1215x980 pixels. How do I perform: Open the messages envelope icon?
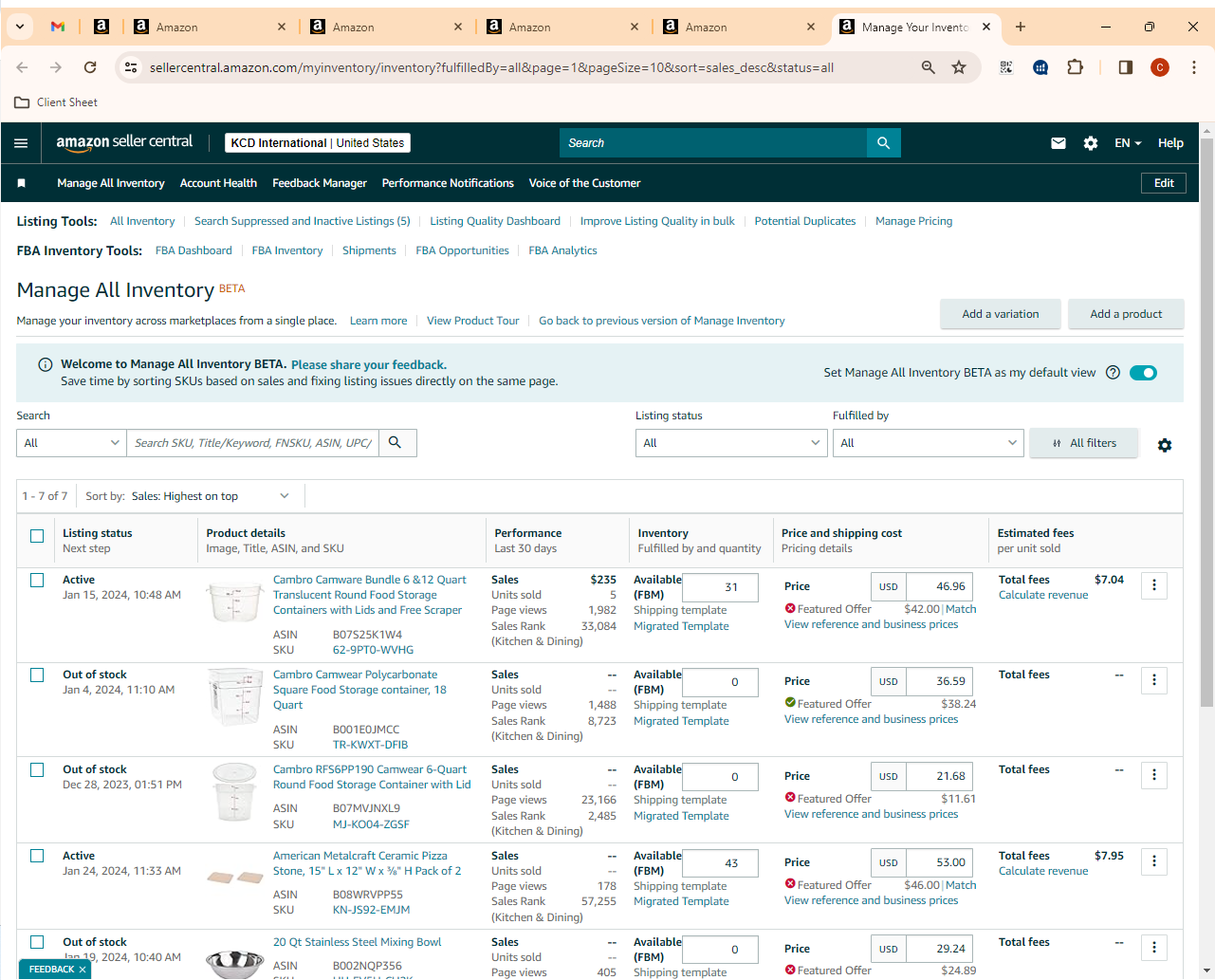point(1059,143)
